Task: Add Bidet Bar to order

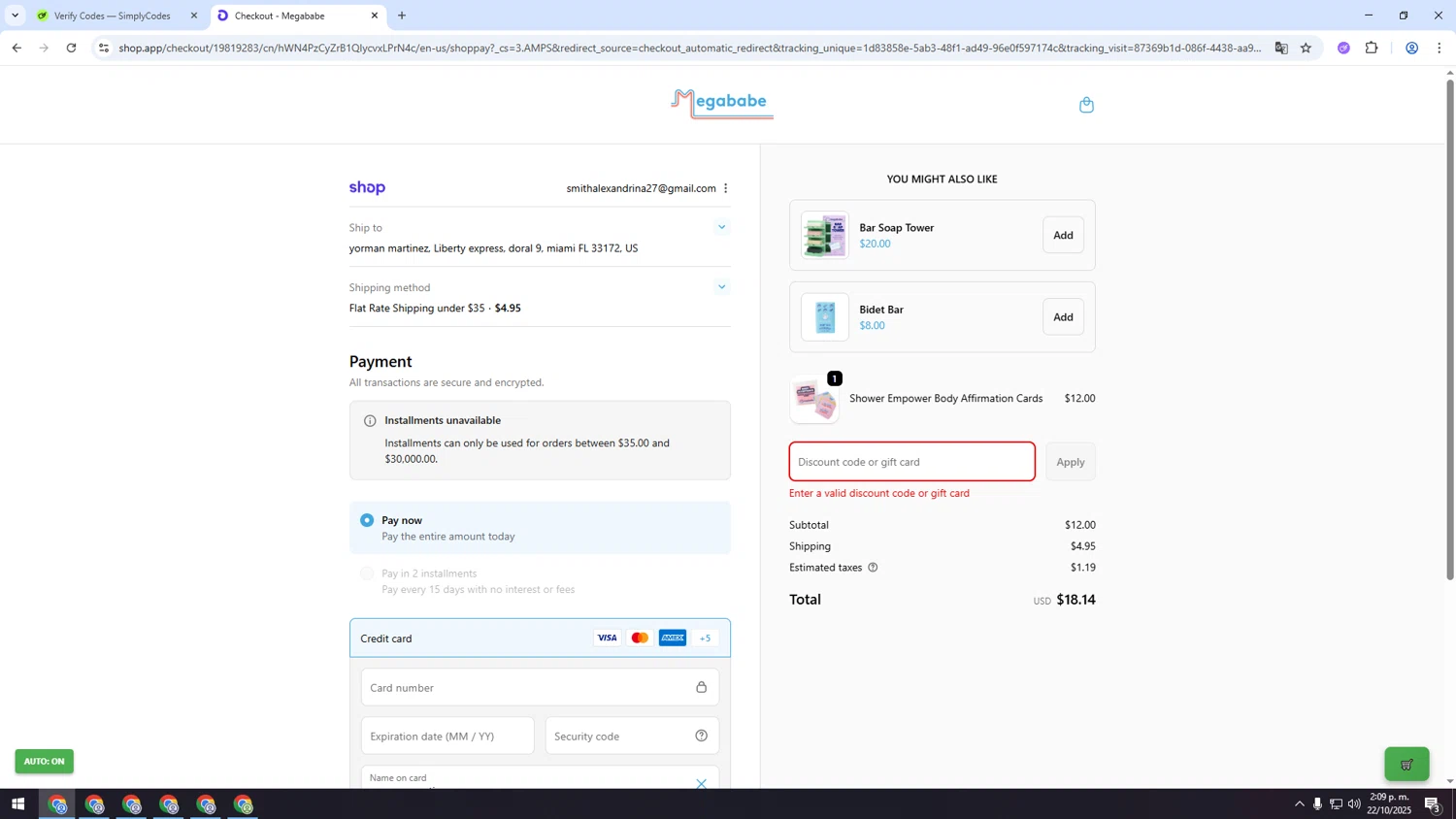Action: [1063, 317]
